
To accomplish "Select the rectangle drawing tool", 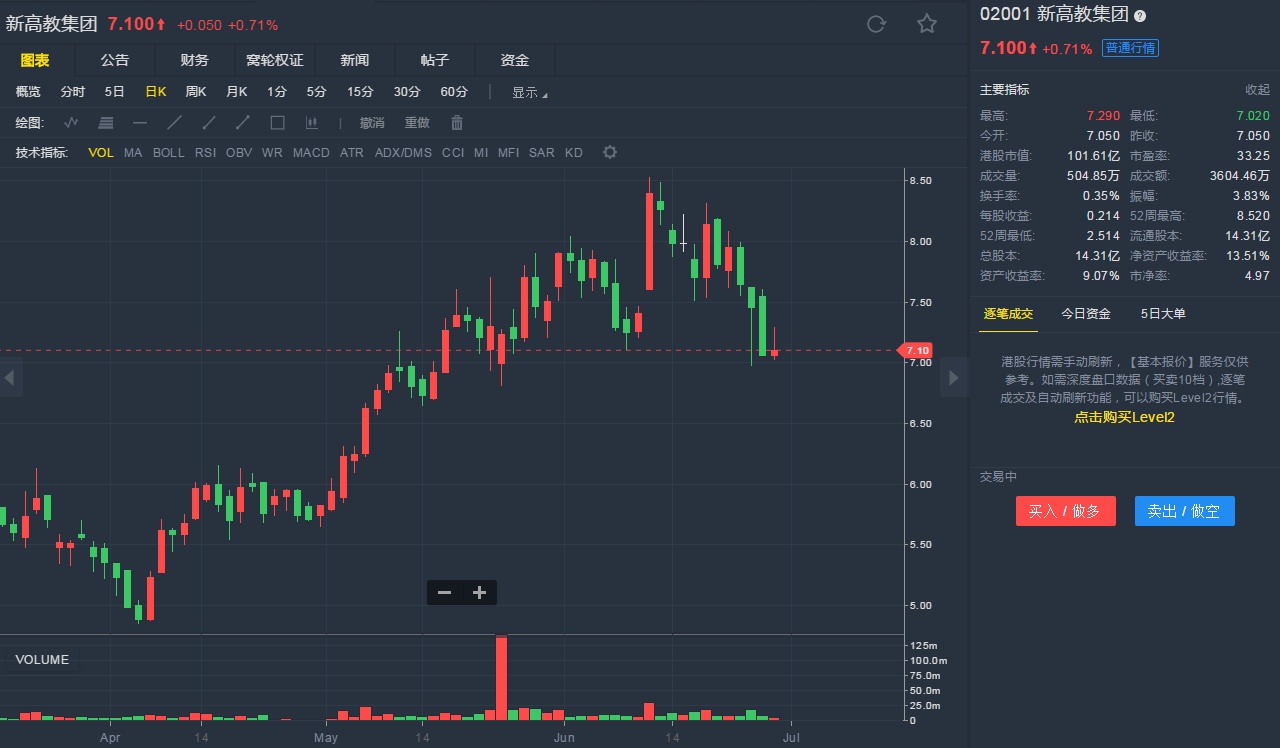I will pyautogui.click(x=278, y=123).
